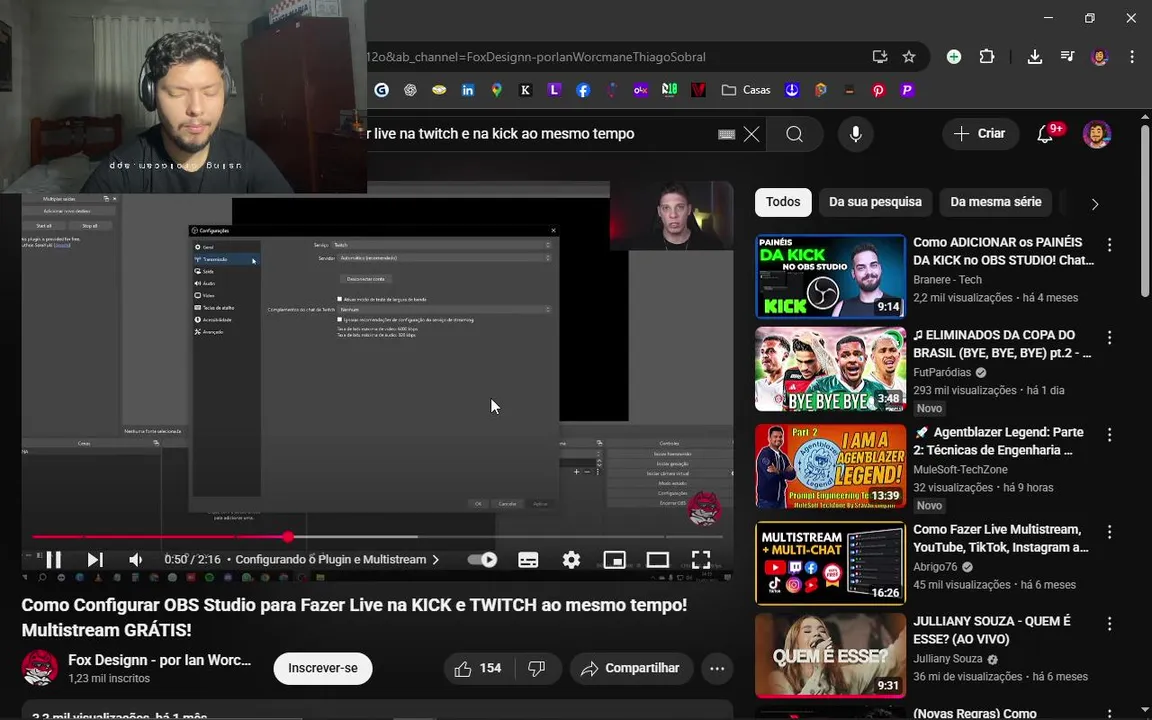Dislike this video
This screenshot has width=1152, height=720.
click(x=537, y=669)
